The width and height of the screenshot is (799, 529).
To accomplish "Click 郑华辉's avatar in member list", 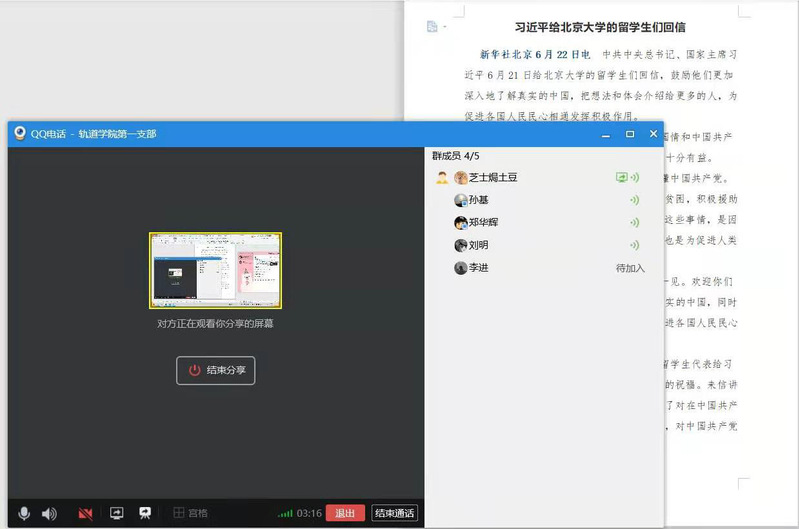I will click(x=460, y=223).
